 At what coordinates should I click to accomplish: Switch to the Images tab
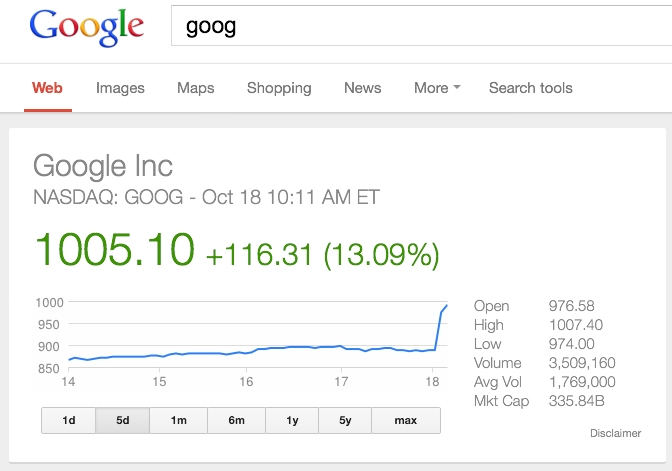pos(120,88)
